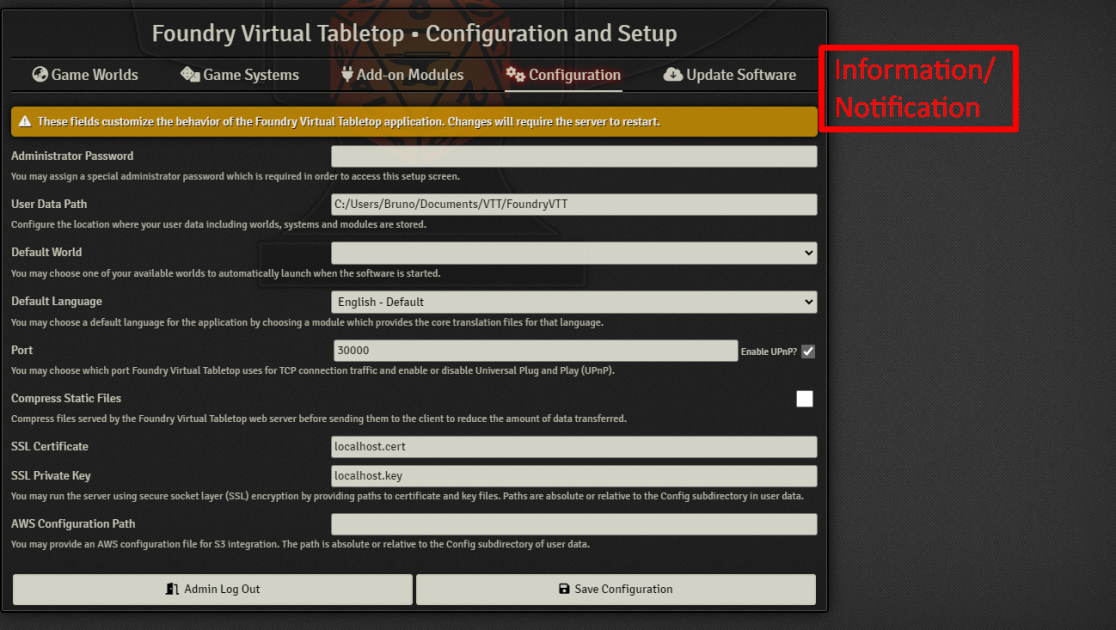Click the 'Port' label

[x=22, y=350]
